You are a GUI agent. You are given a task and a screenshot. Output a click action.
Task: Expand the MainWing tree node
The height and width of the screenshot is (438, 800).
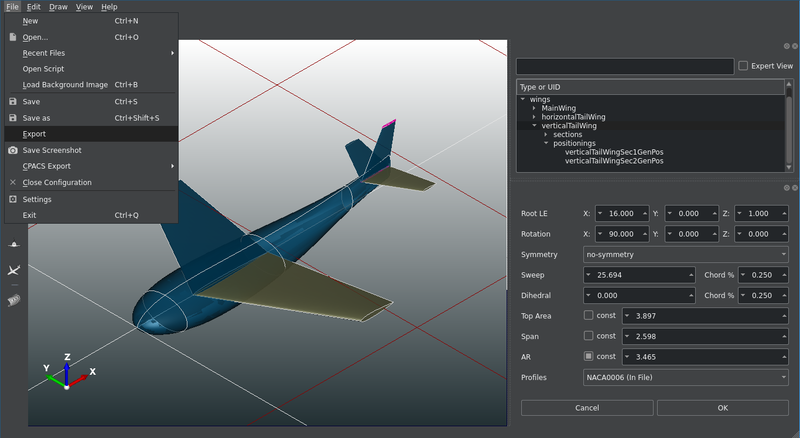click(x=534, y=108)
